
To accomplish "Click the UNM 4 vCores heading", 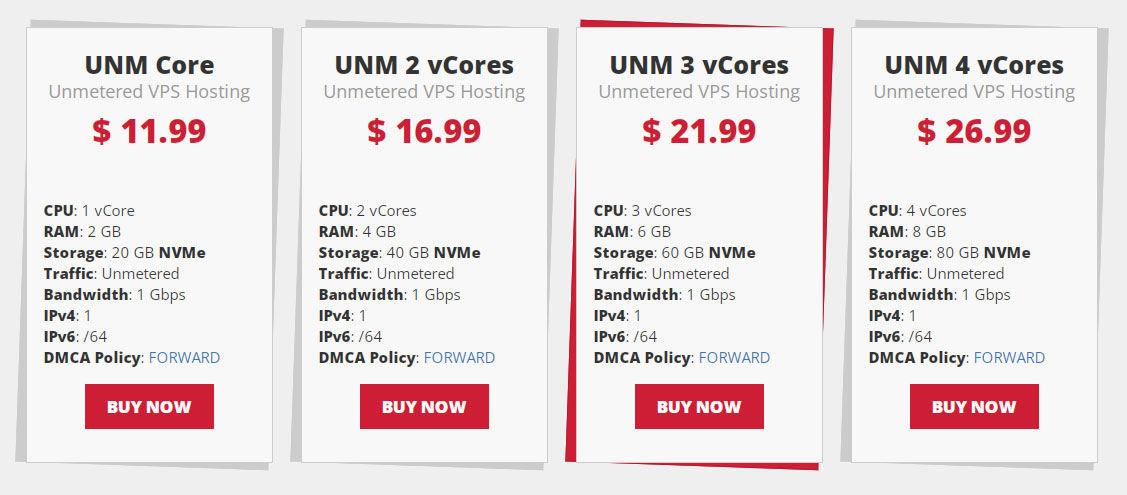I will (974, 65).
